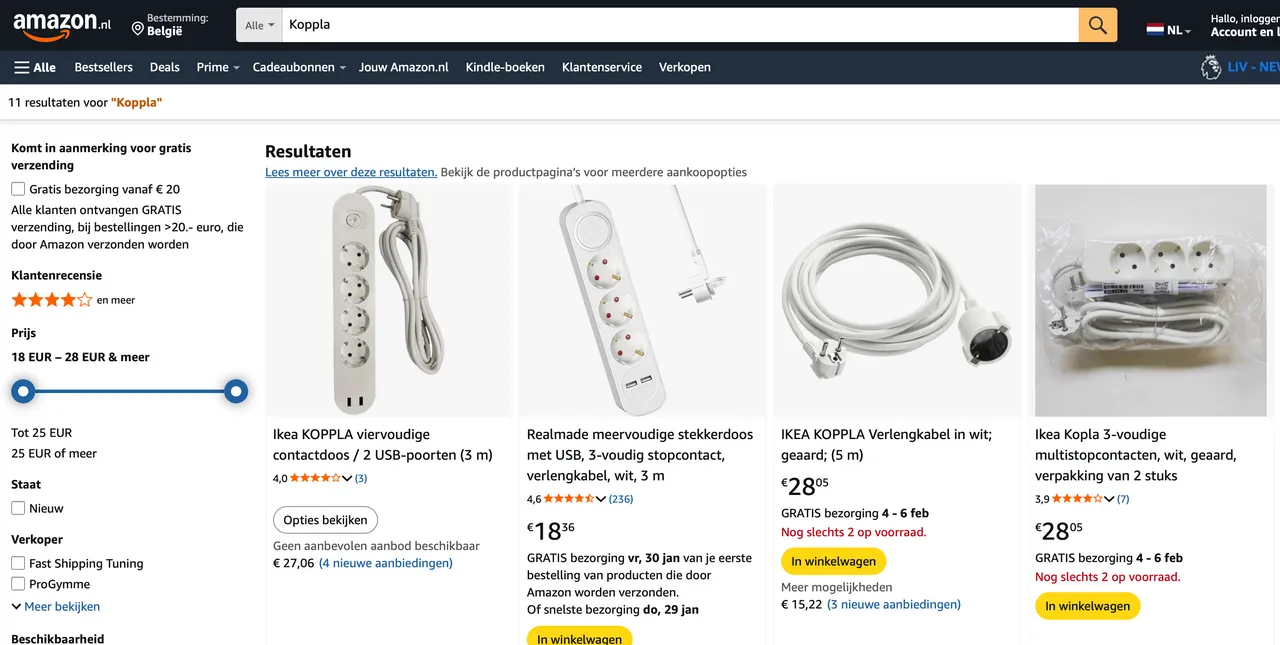
Task: Enable Gratis bezorging vanaf € 20 checkbox
Action: coord(18,189)
